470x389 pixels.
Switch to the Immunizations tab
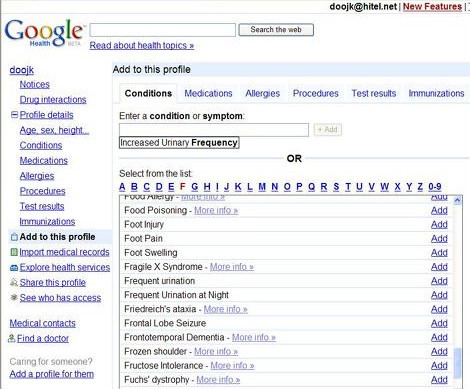pos(436,93)
